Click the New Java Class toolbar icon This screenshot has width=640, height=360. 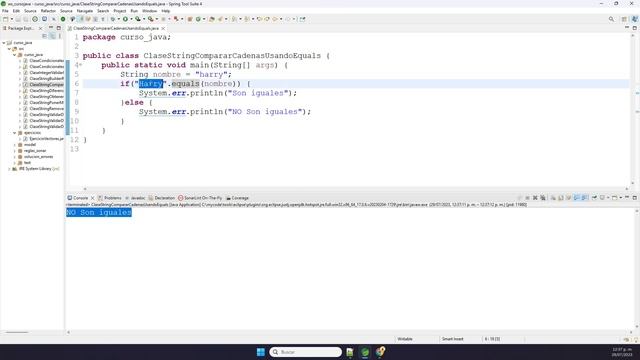click(x=198, y=19)
